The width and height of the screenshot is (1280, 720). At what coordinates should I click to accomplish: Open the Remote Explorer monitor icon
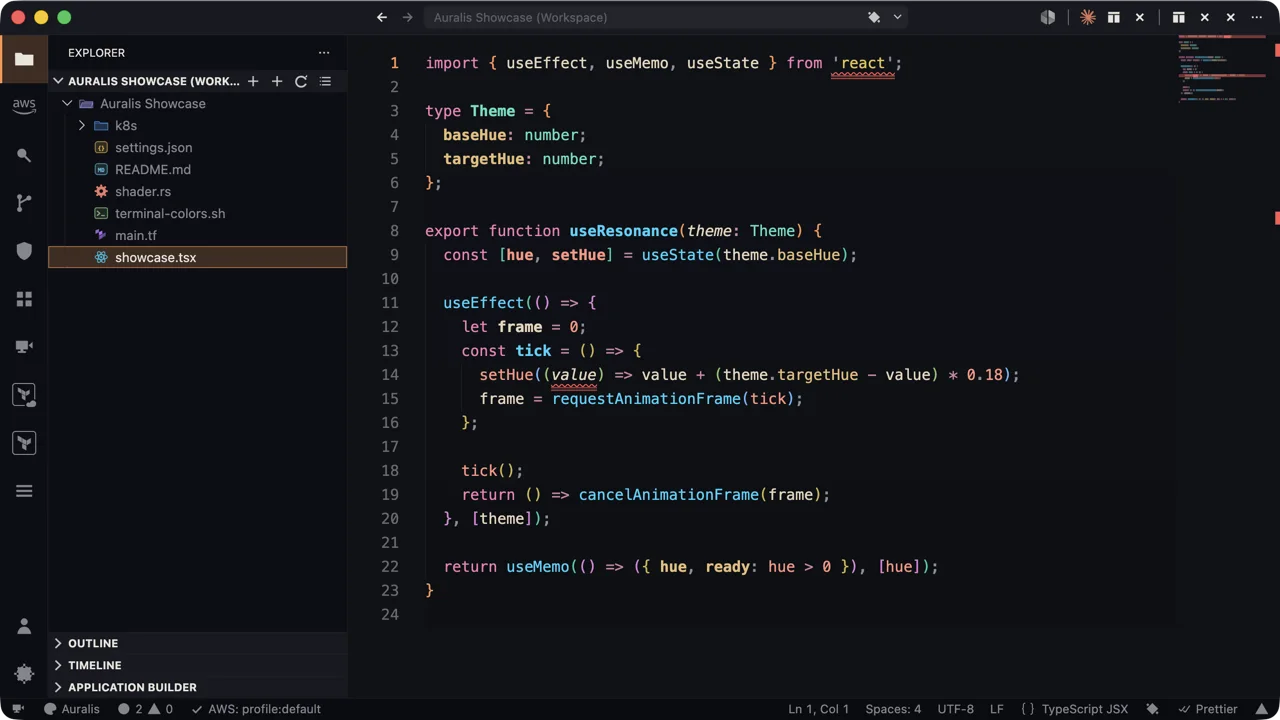24,347
